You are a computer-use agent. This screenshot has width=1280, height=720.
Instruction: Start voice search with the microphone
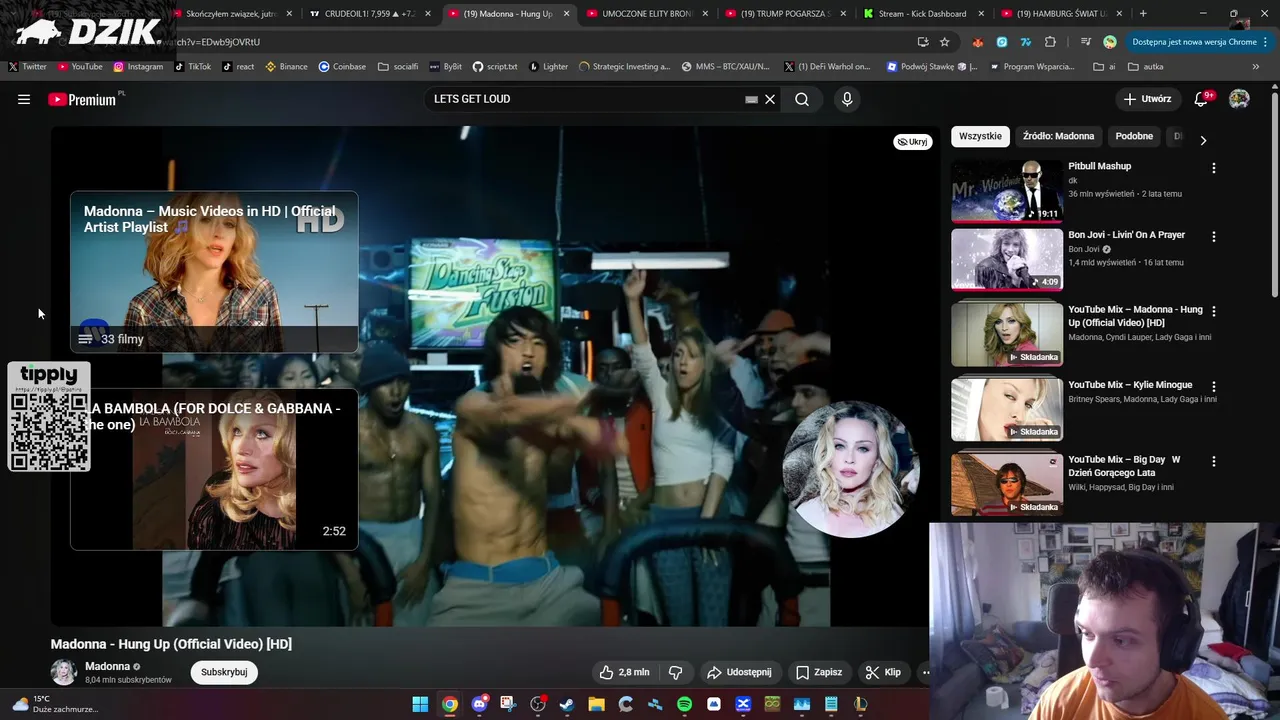[x=847, y=99]
